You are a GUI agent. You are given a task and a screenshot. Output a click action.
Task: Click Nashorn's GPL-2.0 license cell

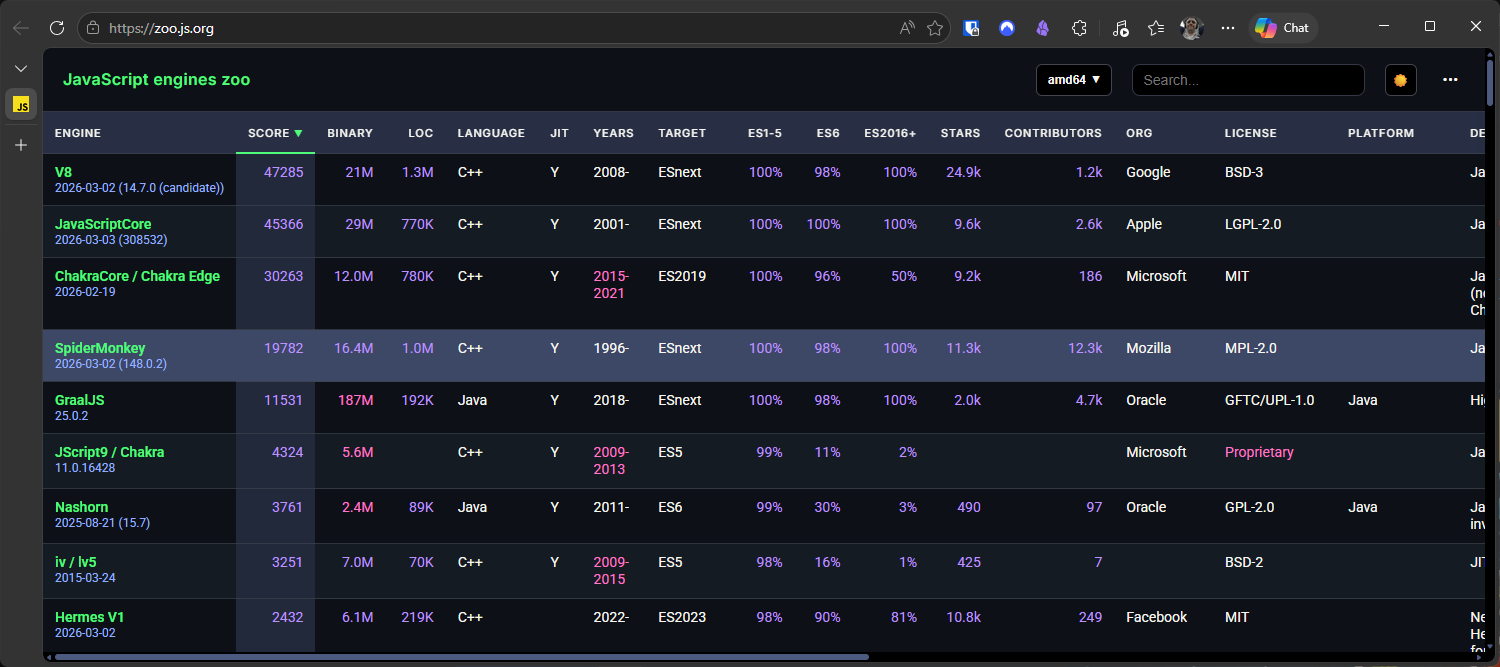tap(1250, 507)
